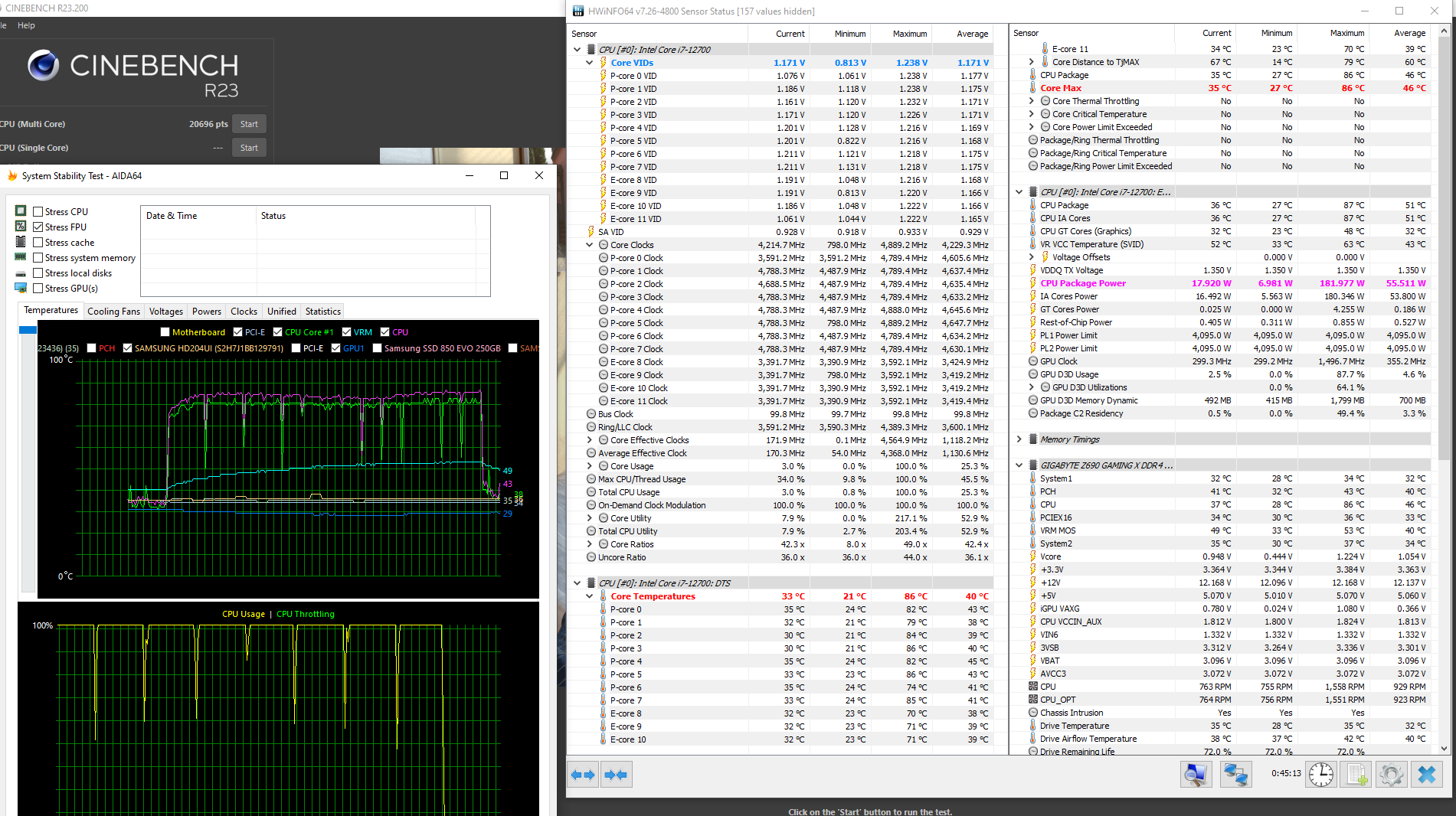
Task: Click the collapse columns arrows icon in HWiNFO
Action: coord(616,775)
